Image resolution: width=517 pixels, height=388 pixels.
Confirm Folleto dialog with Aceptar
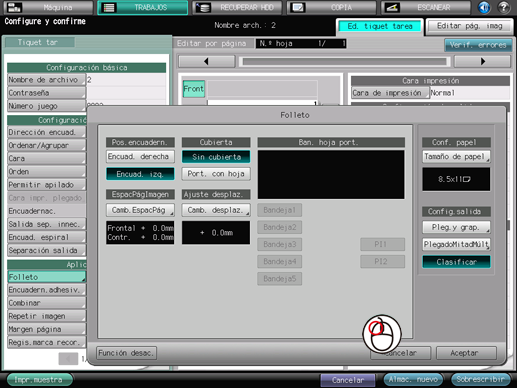coord(466,353)
